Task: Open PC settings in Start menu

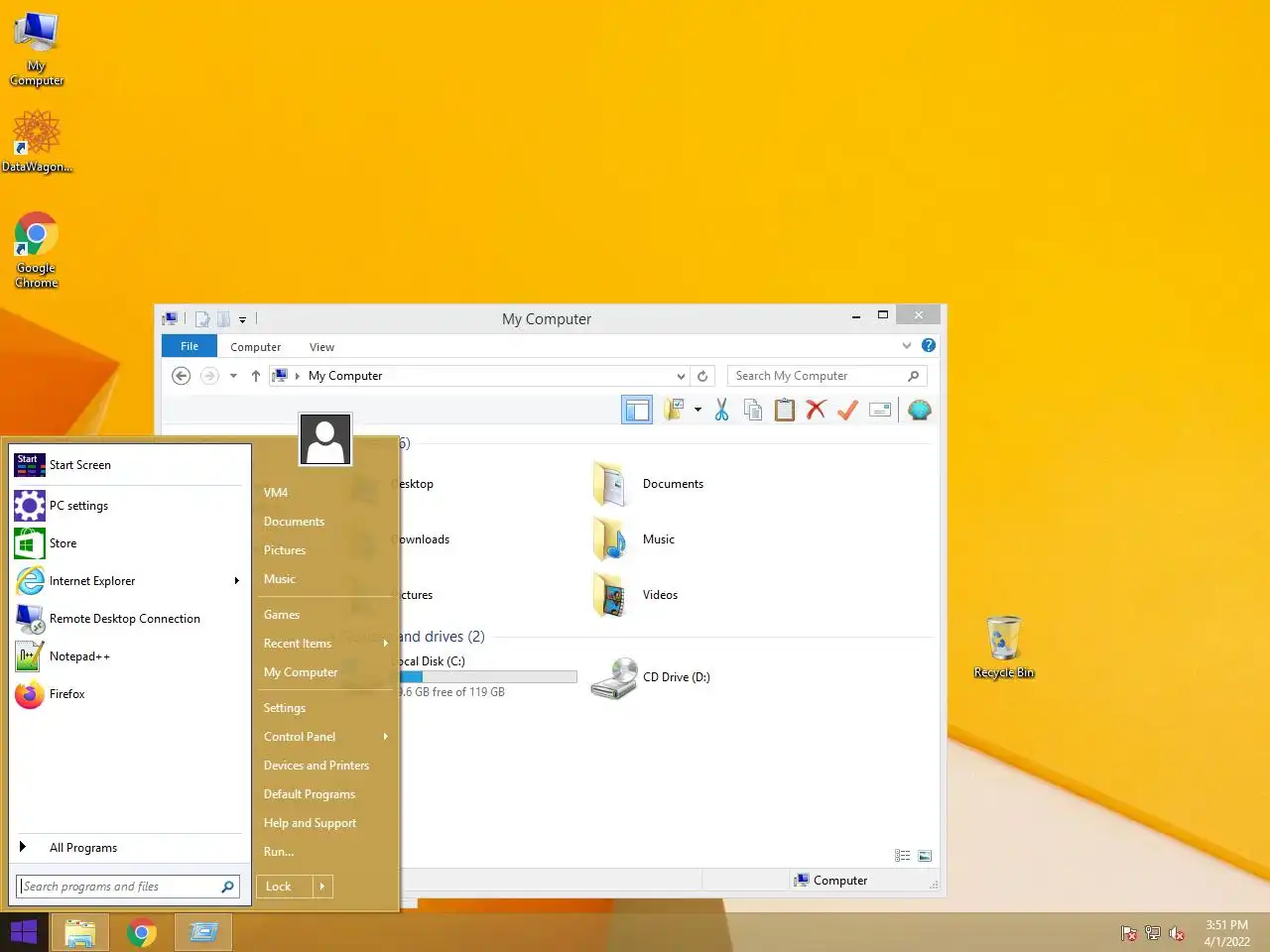Action: [x=128, y=506]
